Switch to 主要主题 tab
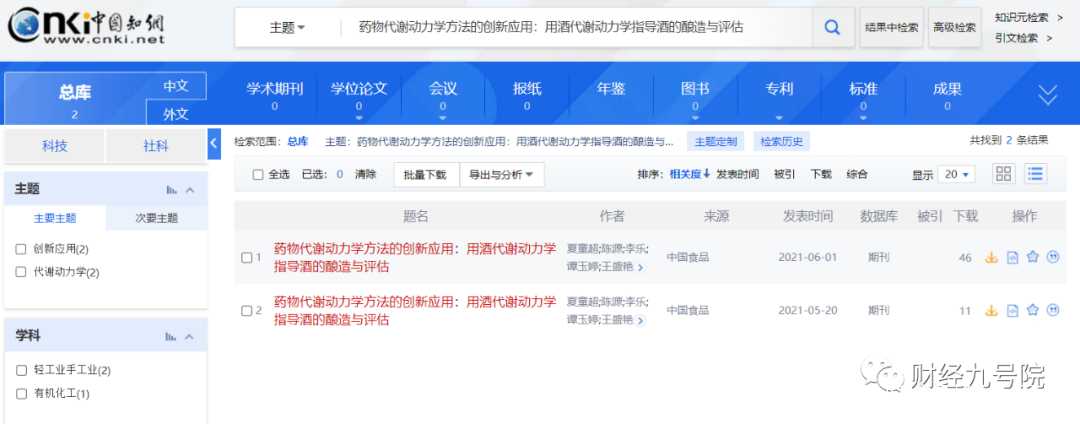The width and height of the screenshot is (1080, 424). [55, 218]
